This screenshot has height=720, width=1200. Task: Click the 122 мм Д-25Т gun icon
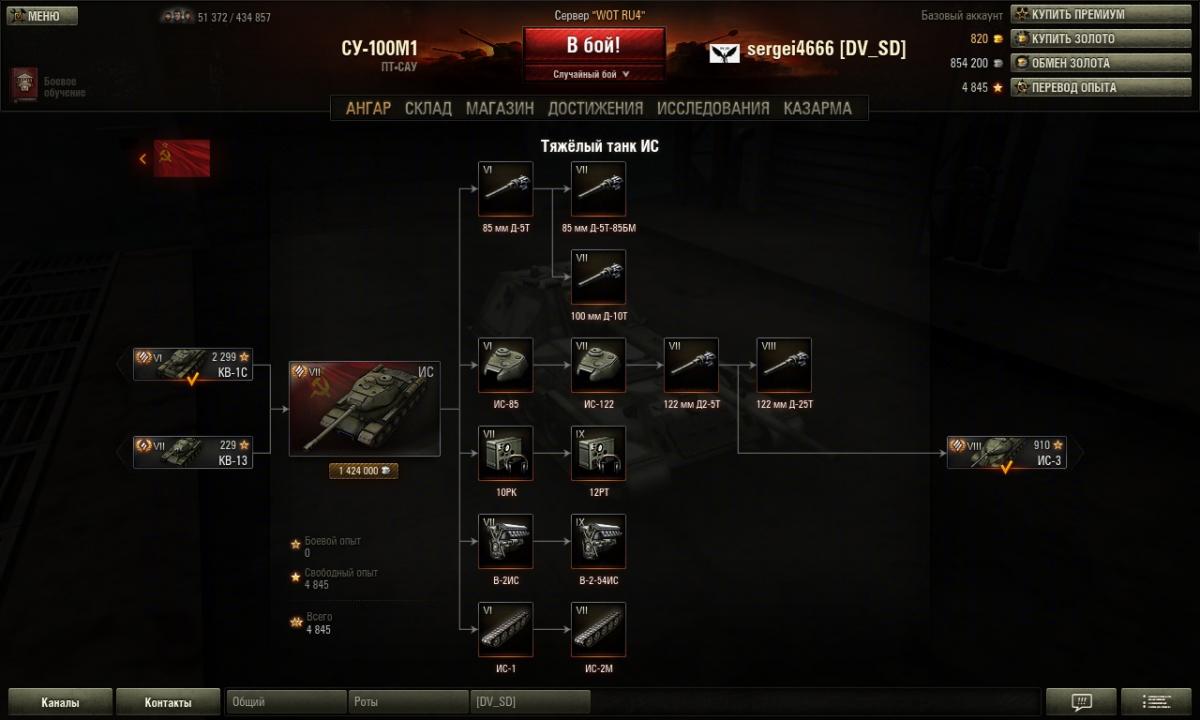tap(784, 365)
